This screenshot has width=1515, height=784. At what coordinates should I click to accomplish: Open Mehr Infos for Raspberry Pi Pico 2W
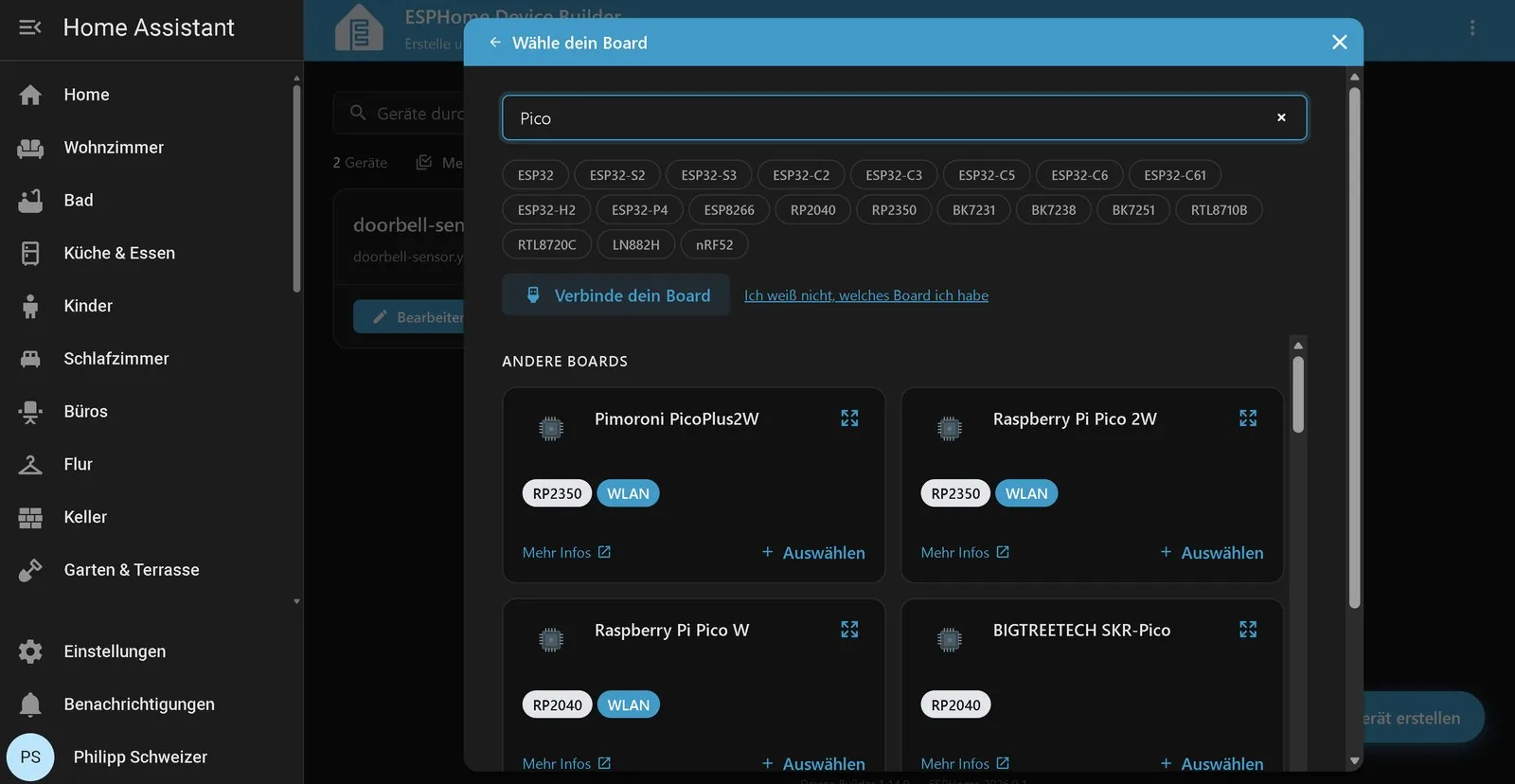[965, 553]
